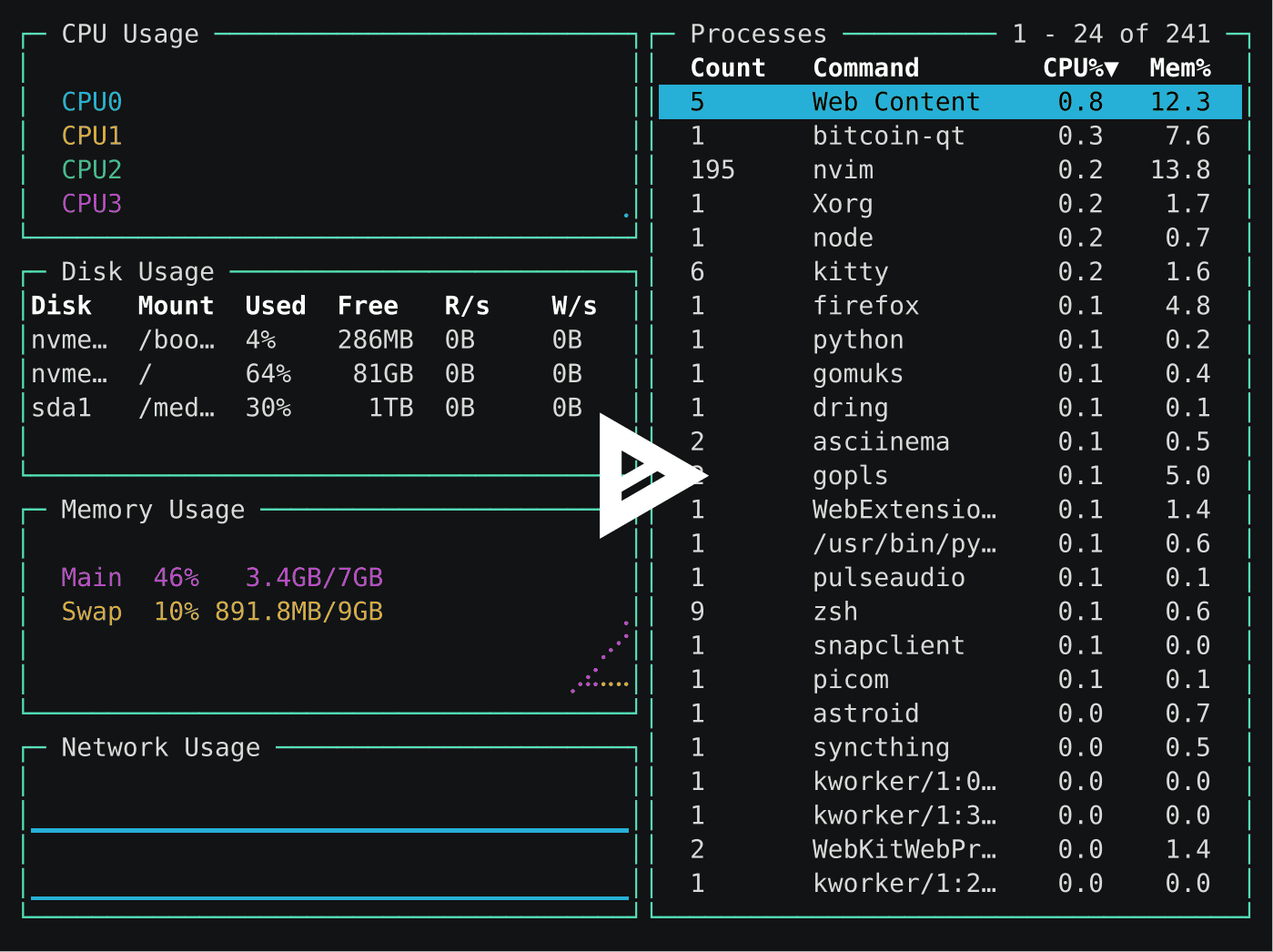This screenshot has height=952, width=1273.
Task: Select the highlighted Web Content process row
Action: click(950, 102)
